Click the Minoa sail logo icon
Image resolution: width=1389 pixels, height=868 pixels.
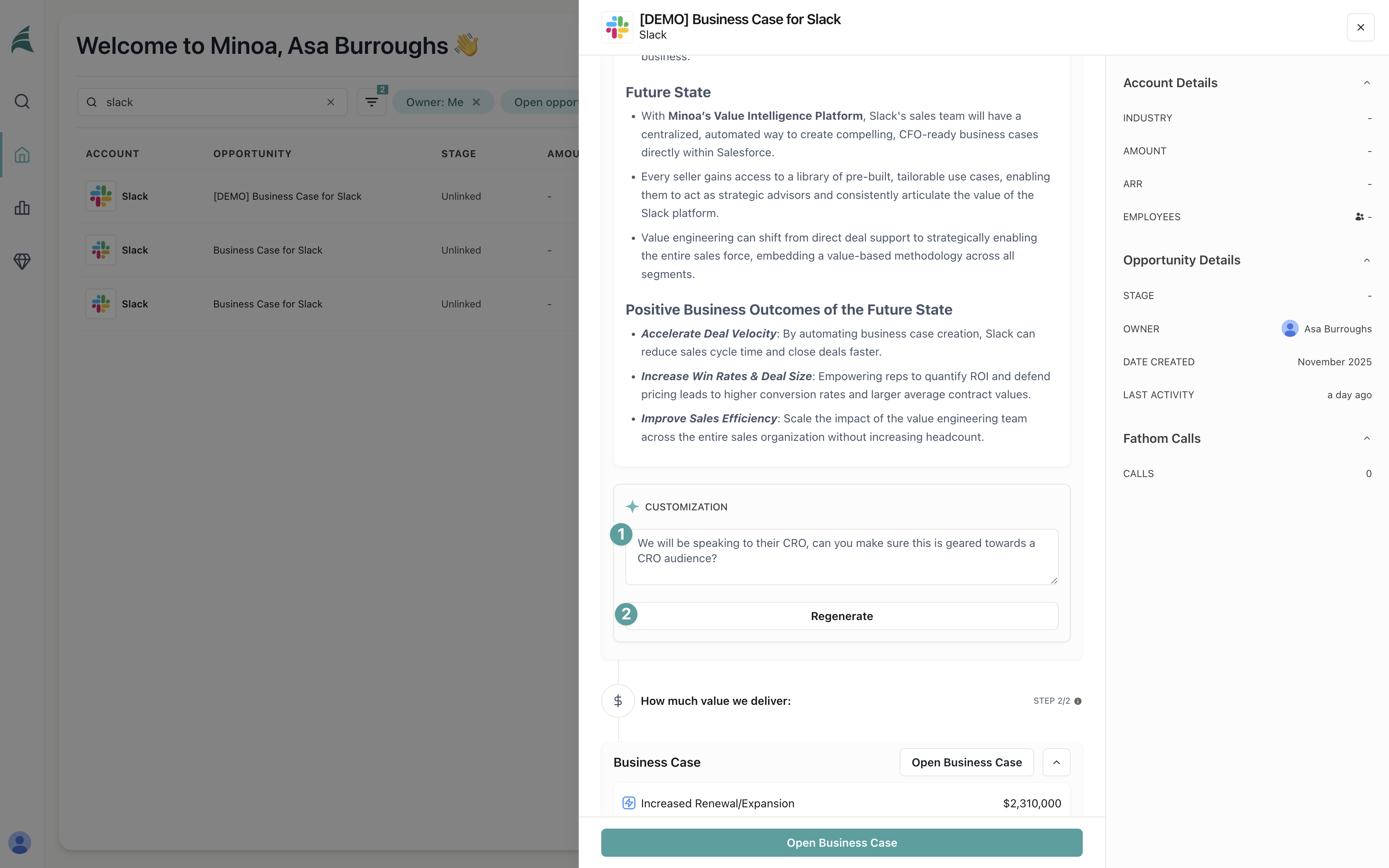coord(23,40)
